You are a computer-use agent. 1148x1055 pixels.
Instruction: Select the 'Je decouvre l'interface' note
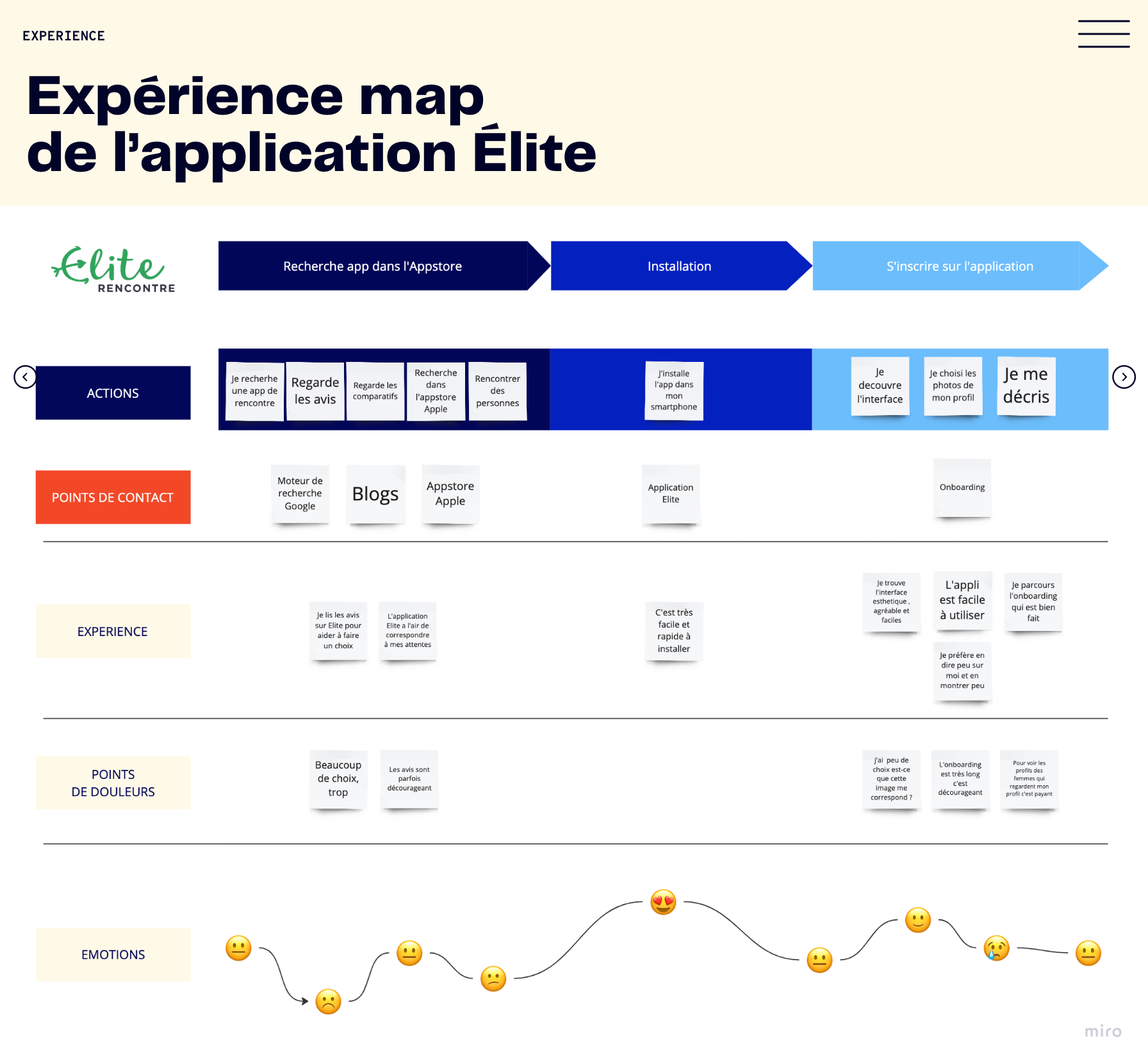pyautogui.click(x=880, y=386)
